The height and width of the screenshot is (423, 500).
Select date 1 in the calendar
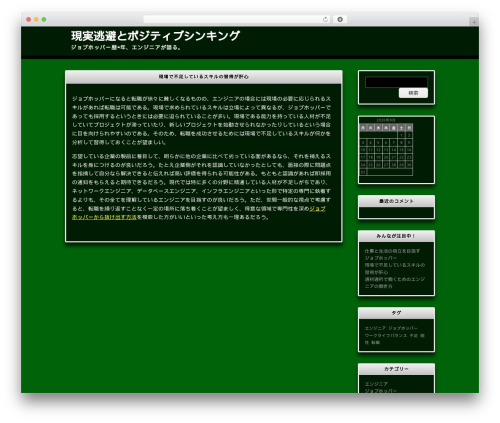pyautogui.click(x=401, y=135)
